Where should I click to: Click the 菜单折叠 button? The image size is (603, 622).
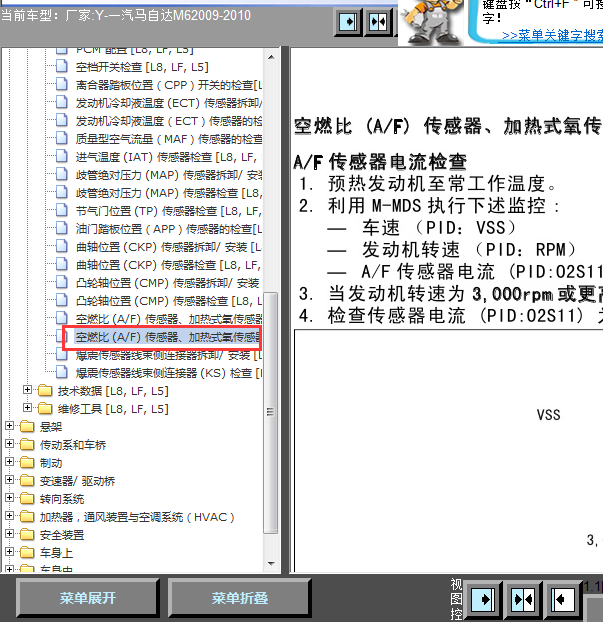point(240,598)
